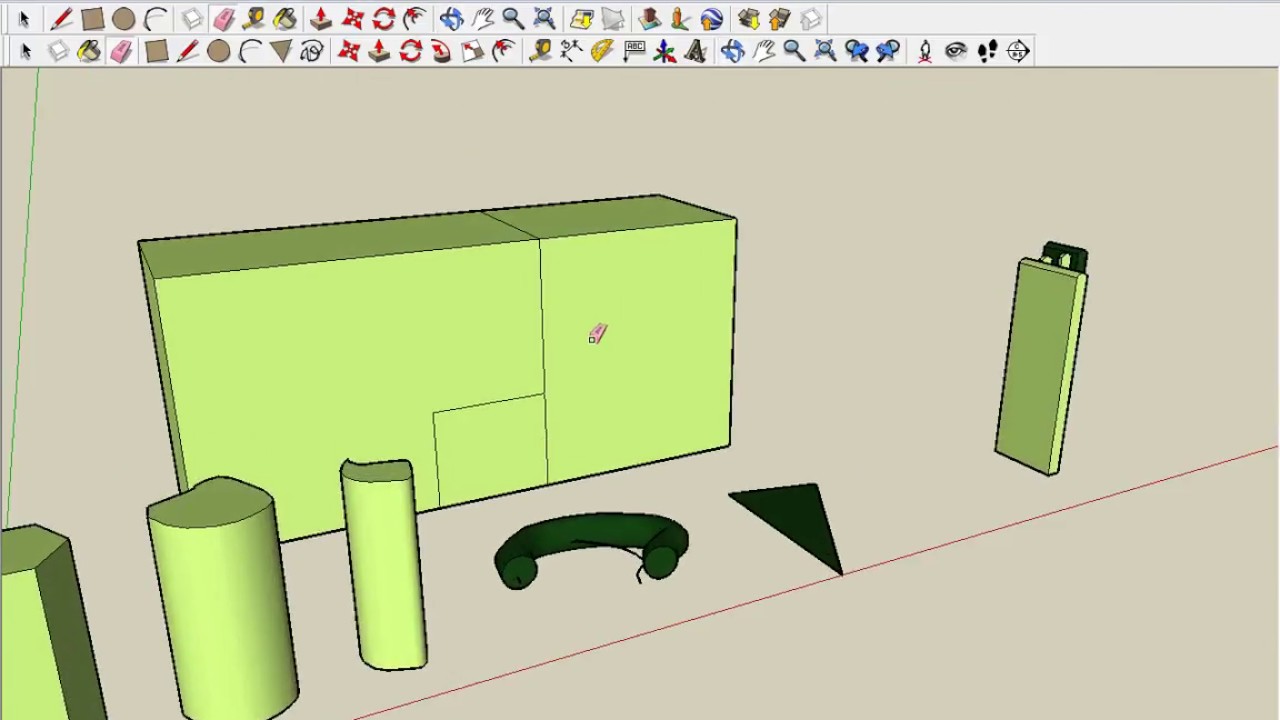Click Share Model upload icon
1280x720 pixels.
click(x=779, y=19)
